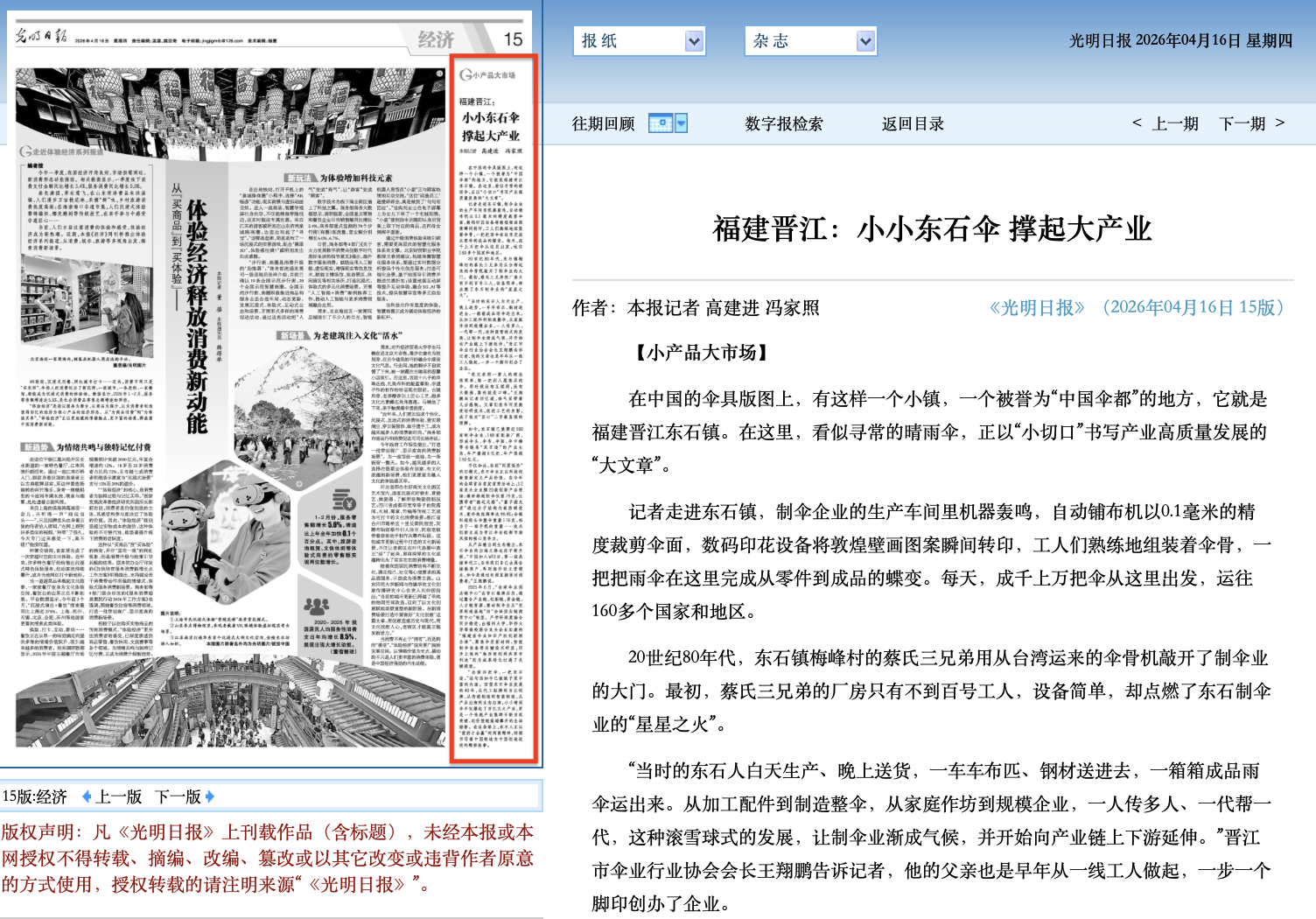Viewport: 1316px width, 919px height.
Task: Open the 杂志 dropdown list
Action: click(x=864, y=41)
